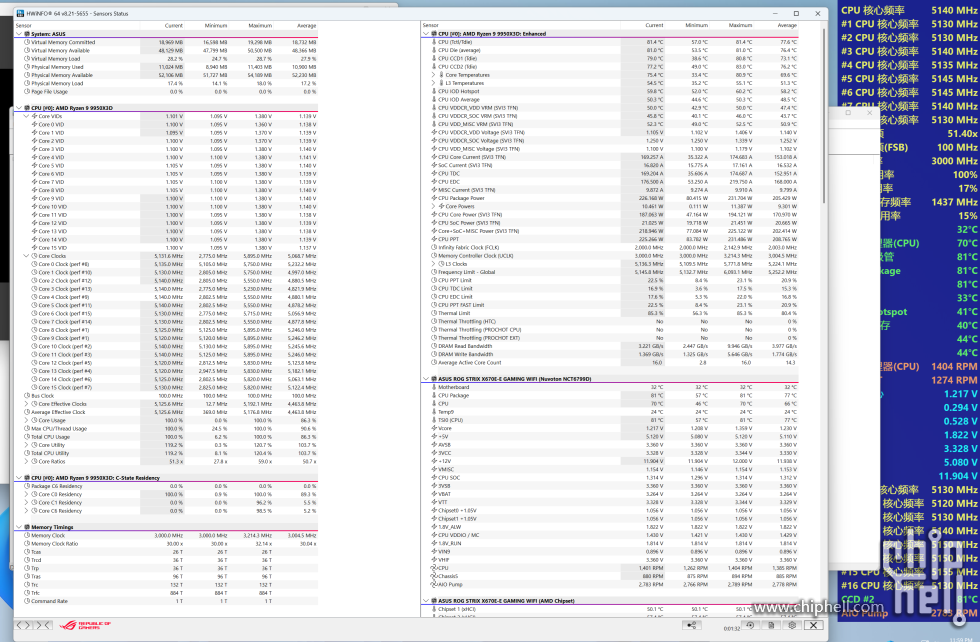Click '#1 CPU 核心频率' in the overlay window
980x642 pixels.
tap(879, 24)
